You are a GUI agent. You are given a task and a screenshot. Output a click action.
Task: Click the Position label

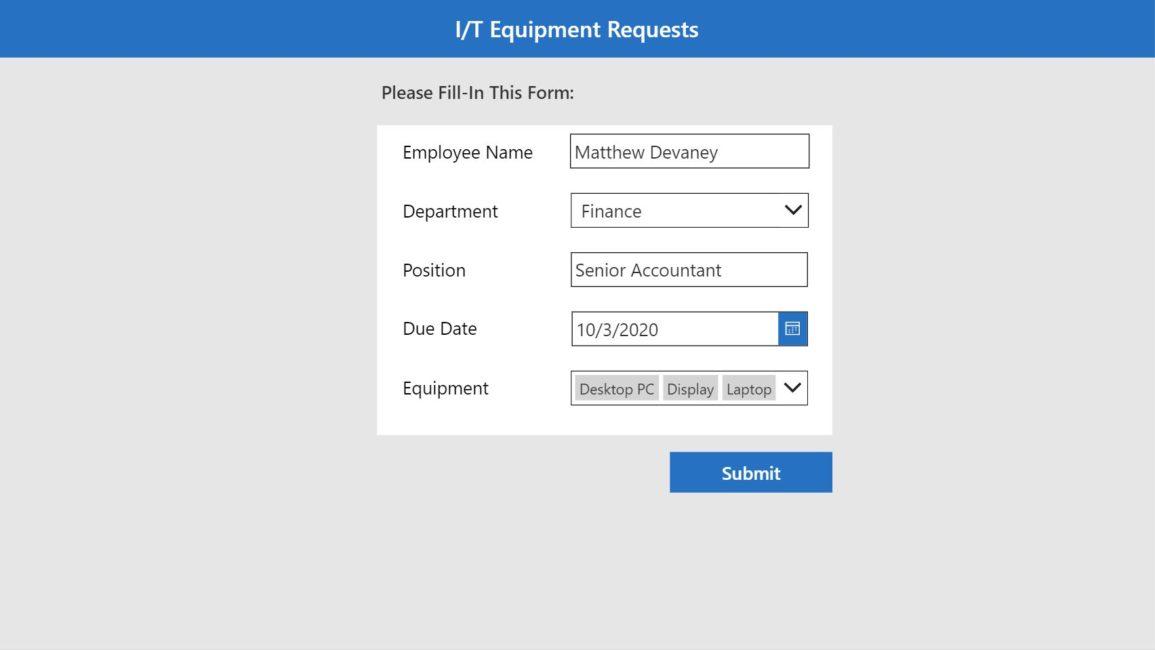[434, 270]
